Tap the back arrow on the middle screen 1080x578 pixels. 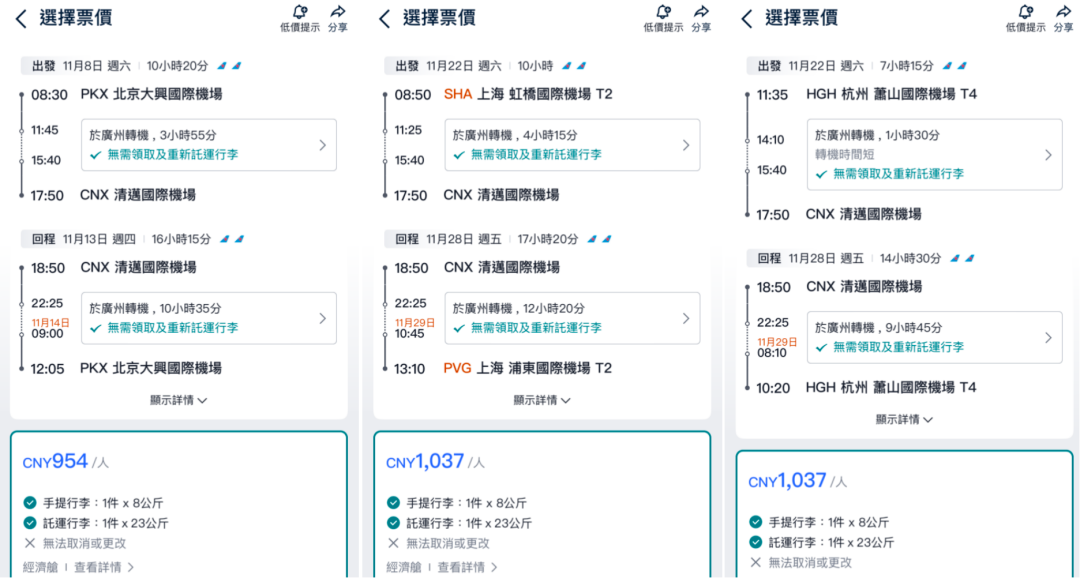pyautogui.click(x=384, y=18)
